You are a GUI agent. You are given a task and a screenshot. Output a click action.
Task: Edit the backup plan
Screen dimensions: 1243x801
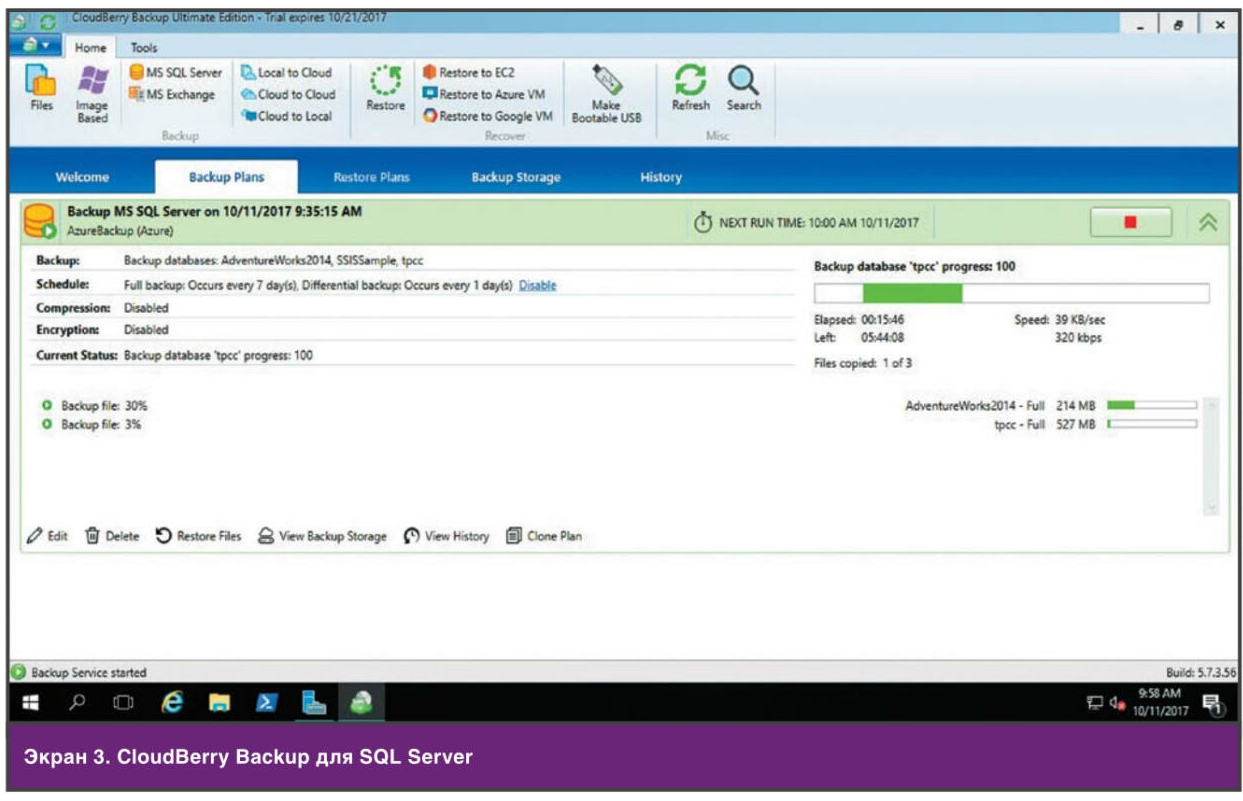click(x=48, y=536)
